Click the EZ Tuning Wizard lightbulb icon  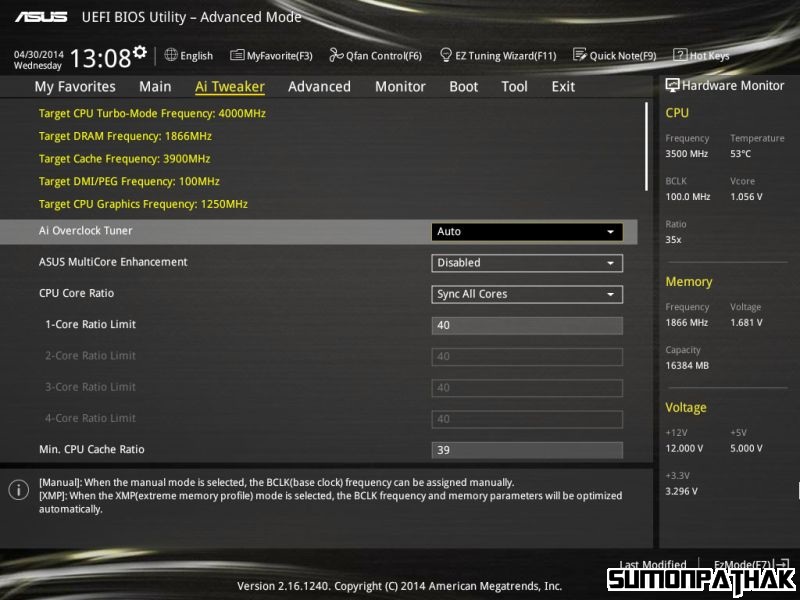pos(445,55)
